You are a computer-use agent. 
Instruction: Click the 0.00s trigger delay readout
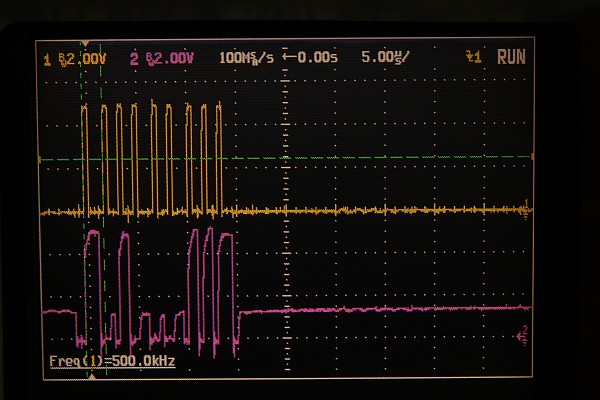coord(314,59)
